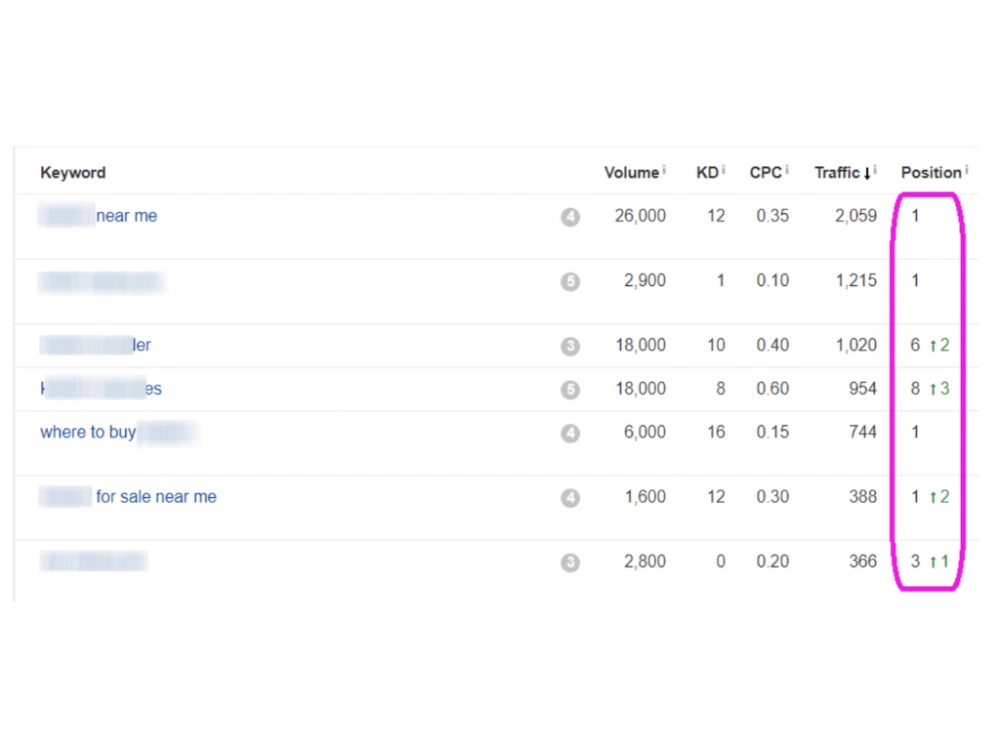Select the volume value 1,600

coord(645,496)
